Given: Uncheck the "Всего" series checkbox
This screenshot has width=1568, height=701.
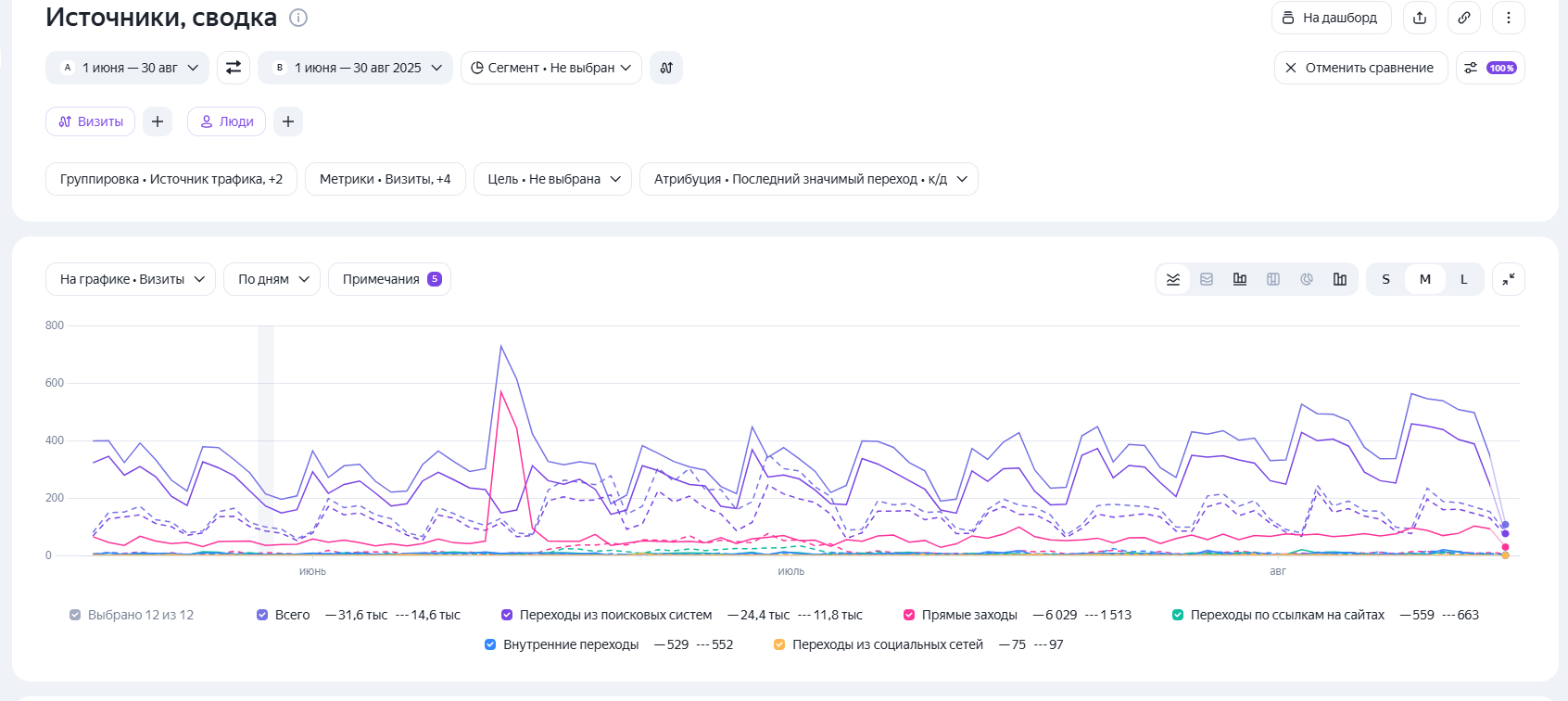Looking at the screenshot, I should pyautogui.click(x=262, y=615).
